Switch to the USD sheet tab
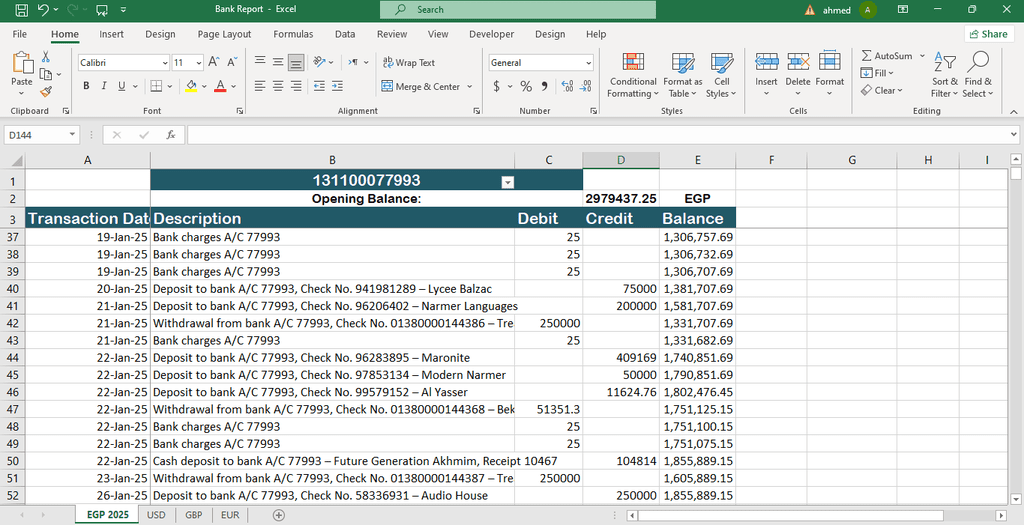The height and width of the screenshot is (525, 1024). pyautogui.click(x=156, y=515)
